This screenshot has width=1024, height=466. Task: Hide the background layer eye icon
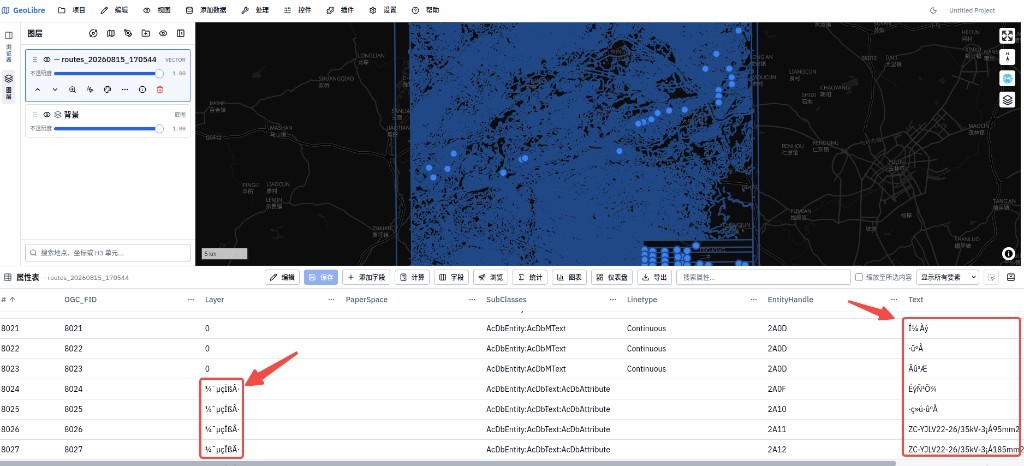[x=47, y=114]
